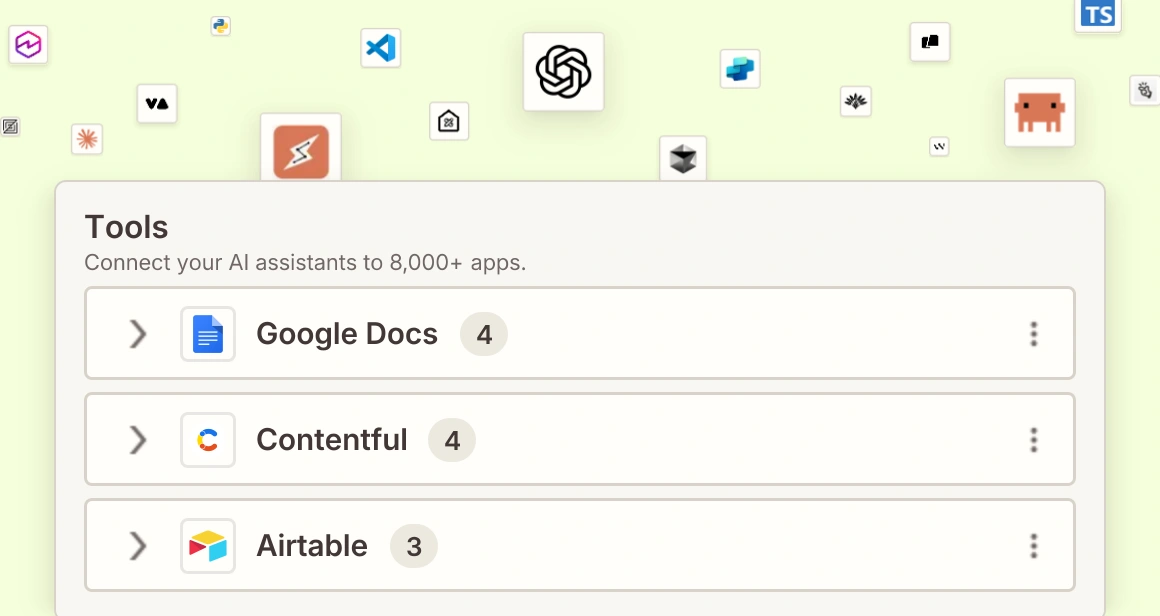Screen dimensions: 1160x616
Task: Click the OpenAI ChatGPT logo tile
Action: click(x=563, y=72)
